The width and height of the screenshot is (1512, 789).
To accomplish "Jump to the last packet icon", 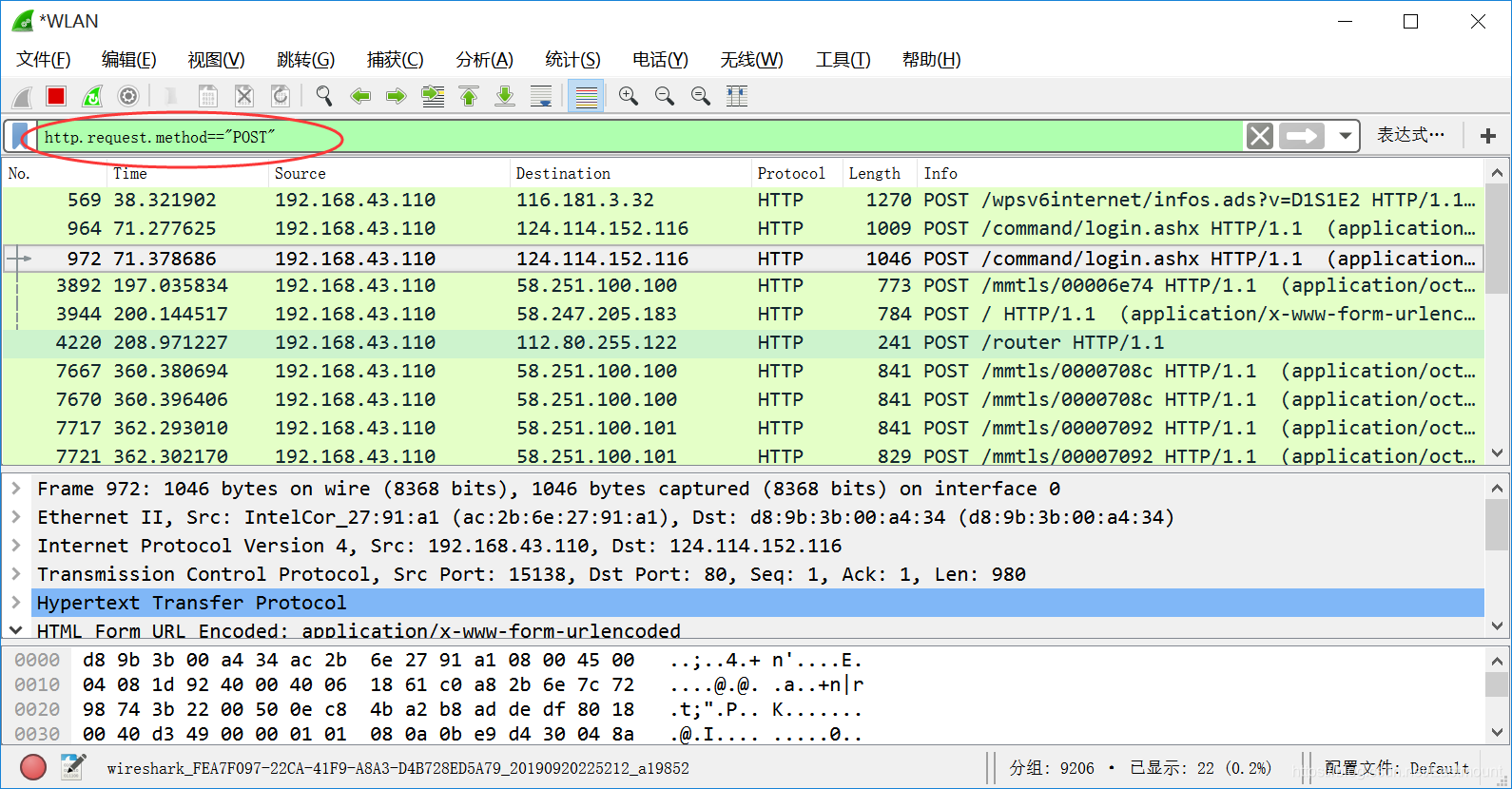I will point(505,96).
